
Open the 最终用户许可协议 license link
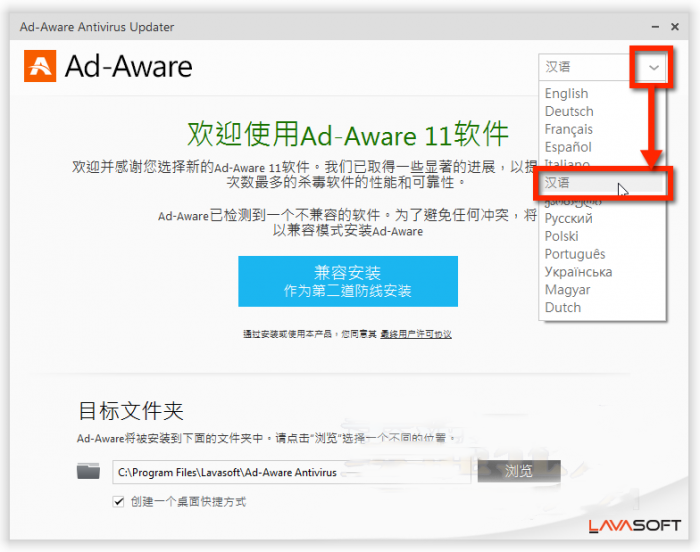click(416, 334)
